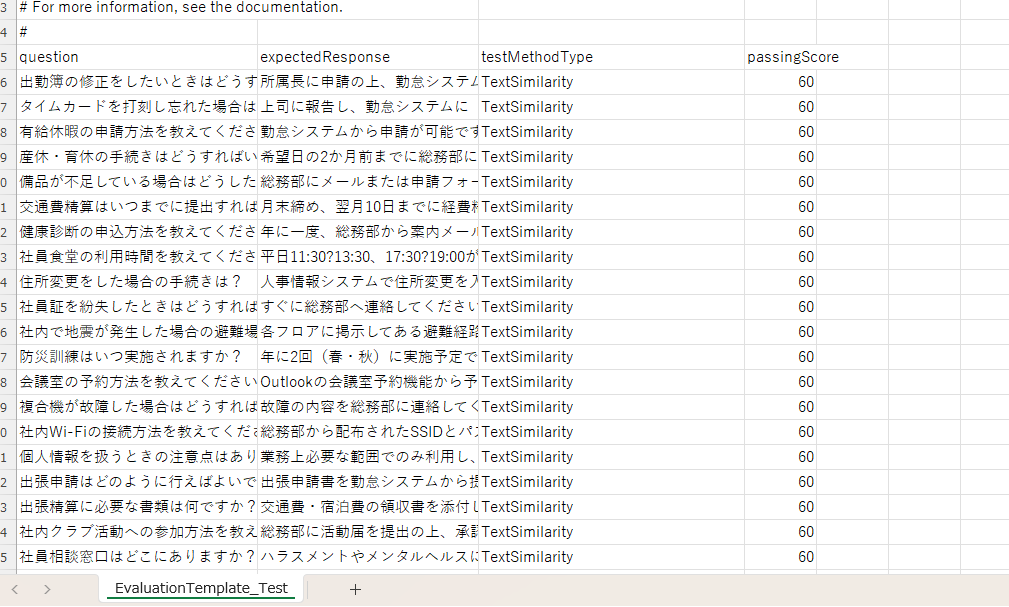
Task: Select response cell starting 'すぐに総務部へ連絡'
Action: [x=368, y=307]
